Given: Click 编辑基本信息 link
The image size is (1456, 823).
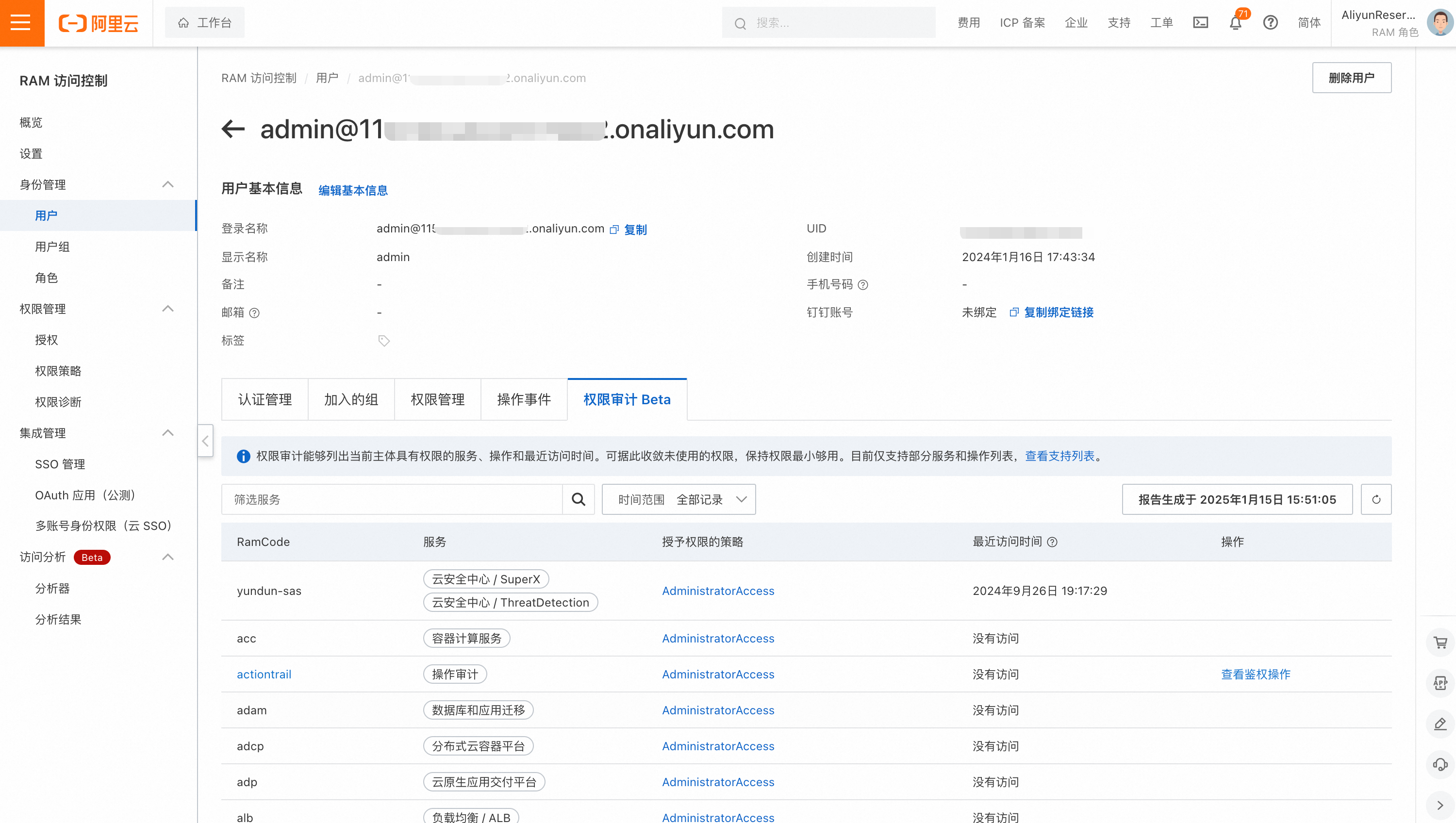Looking at the screenshot, I should pyautogui.click(x=353, y=191).
